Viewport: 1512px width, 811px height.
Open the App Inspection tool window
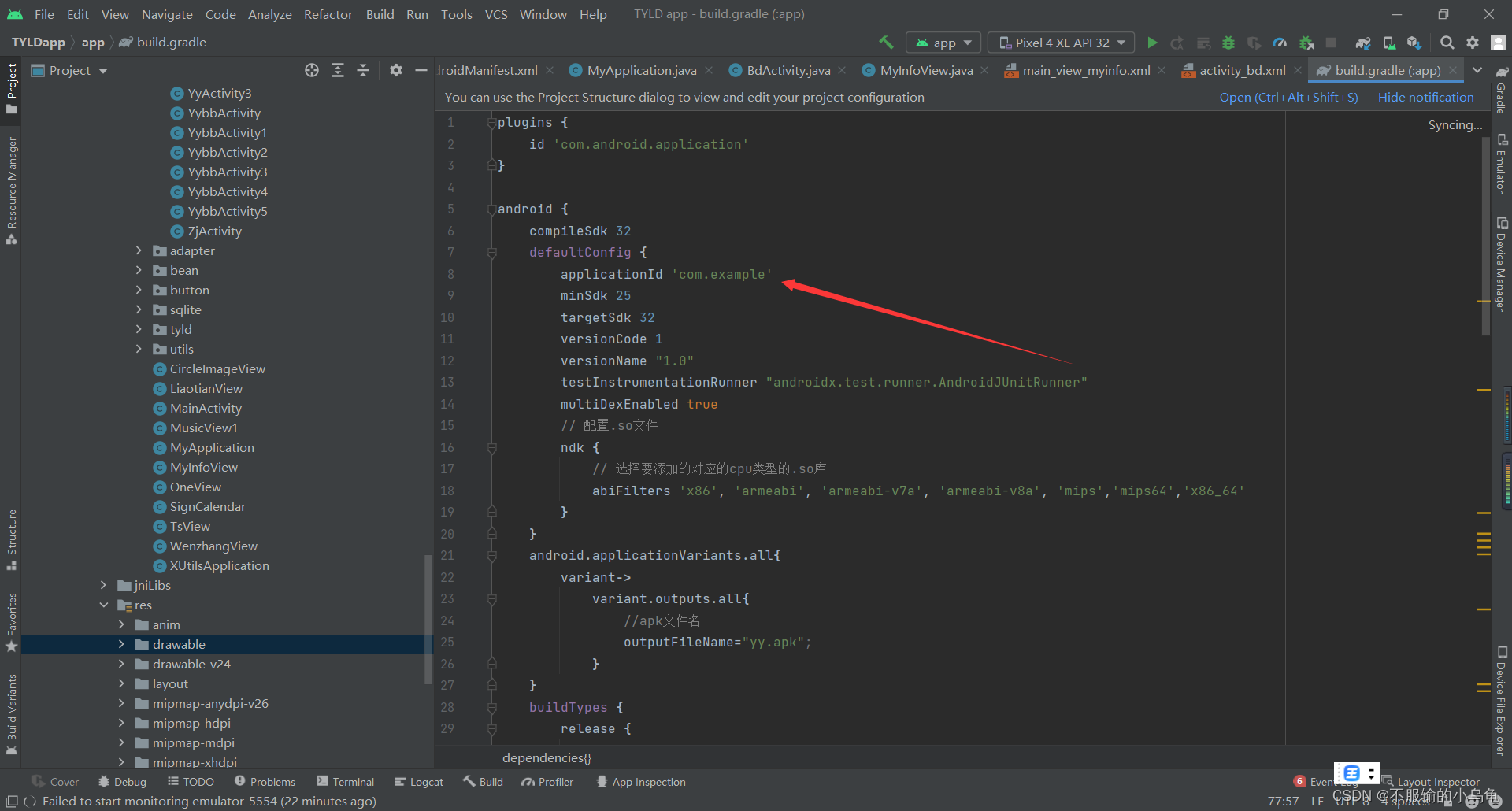641,782
